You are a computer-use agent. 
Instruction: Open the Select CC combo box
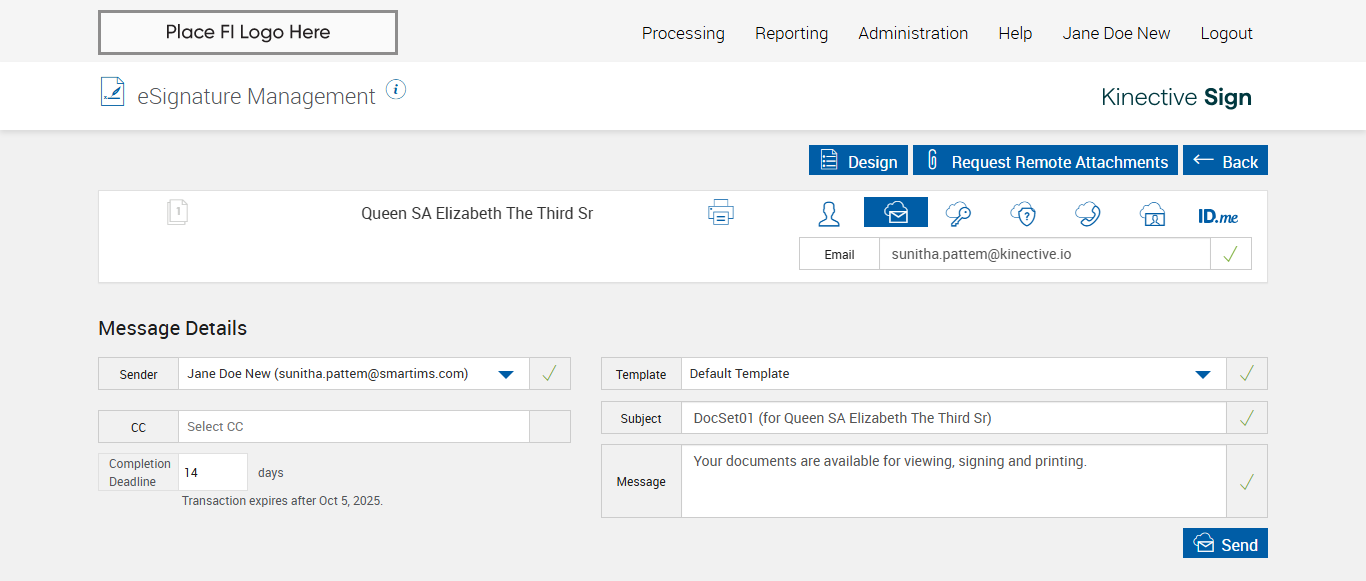click(353, 426)
